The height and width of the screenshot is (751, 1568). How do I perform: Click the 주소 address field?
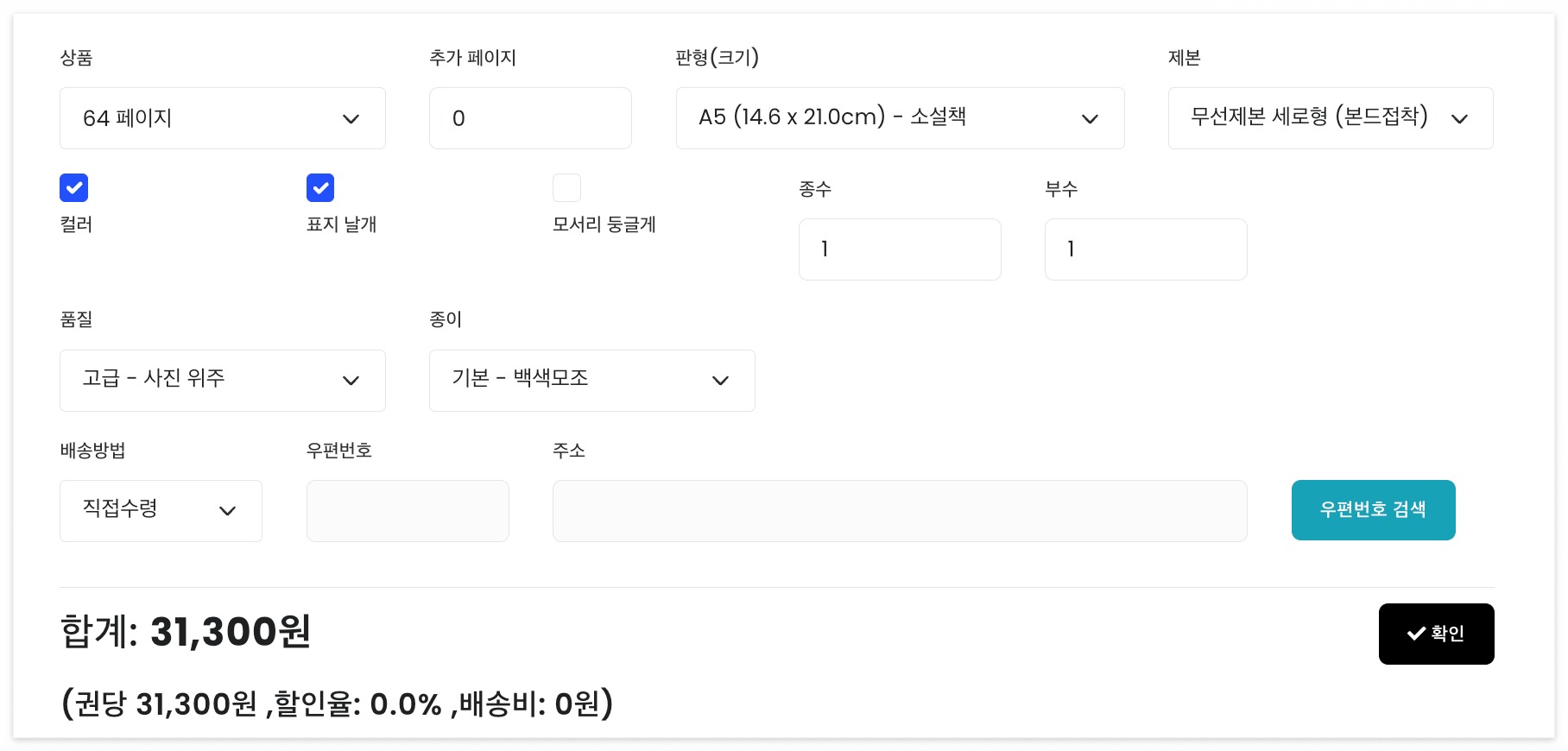(900, 511)
